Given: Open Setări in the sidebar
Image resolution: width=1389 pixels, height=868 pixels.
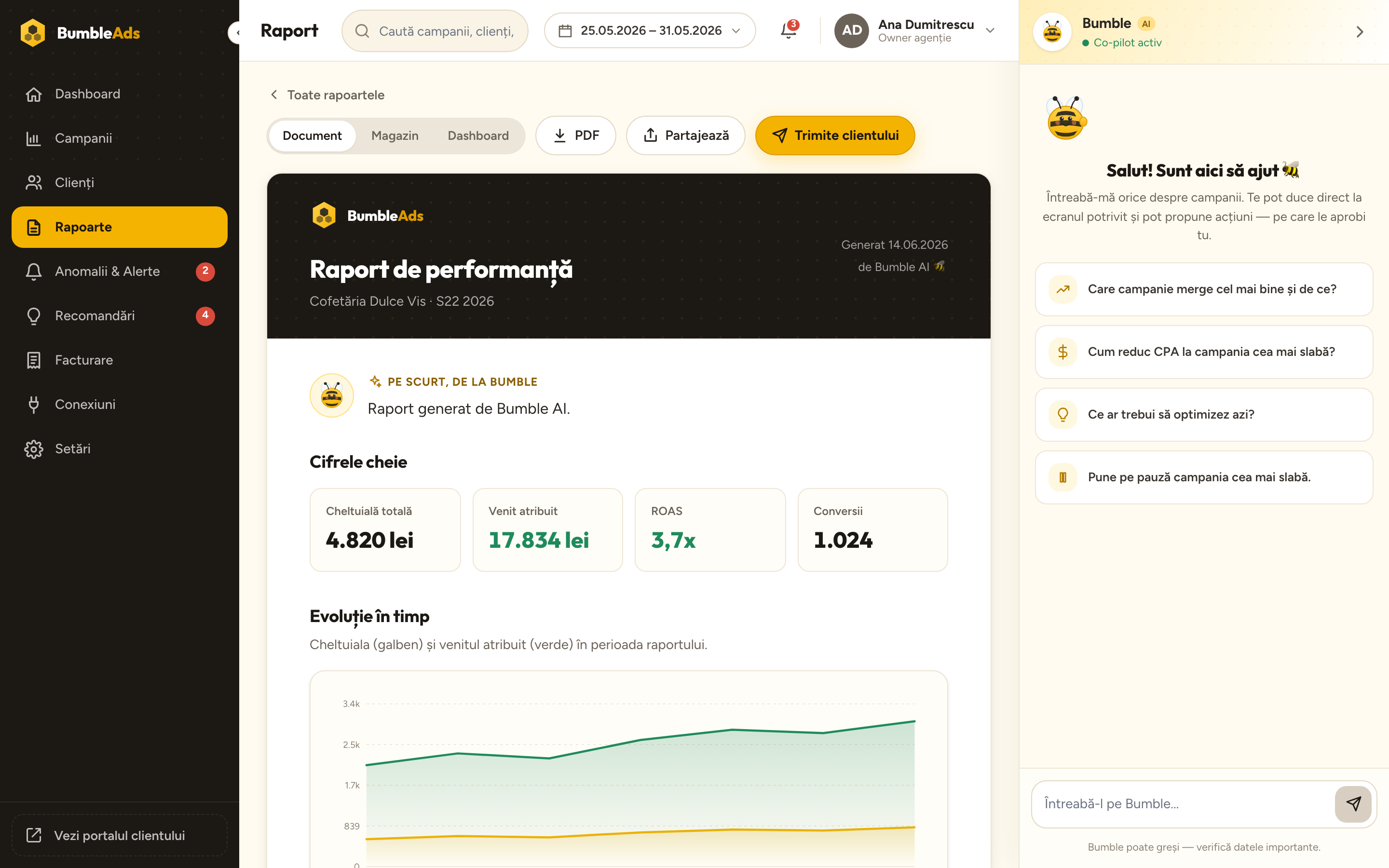Looking at the screenshot, I should tap(120, 449).
